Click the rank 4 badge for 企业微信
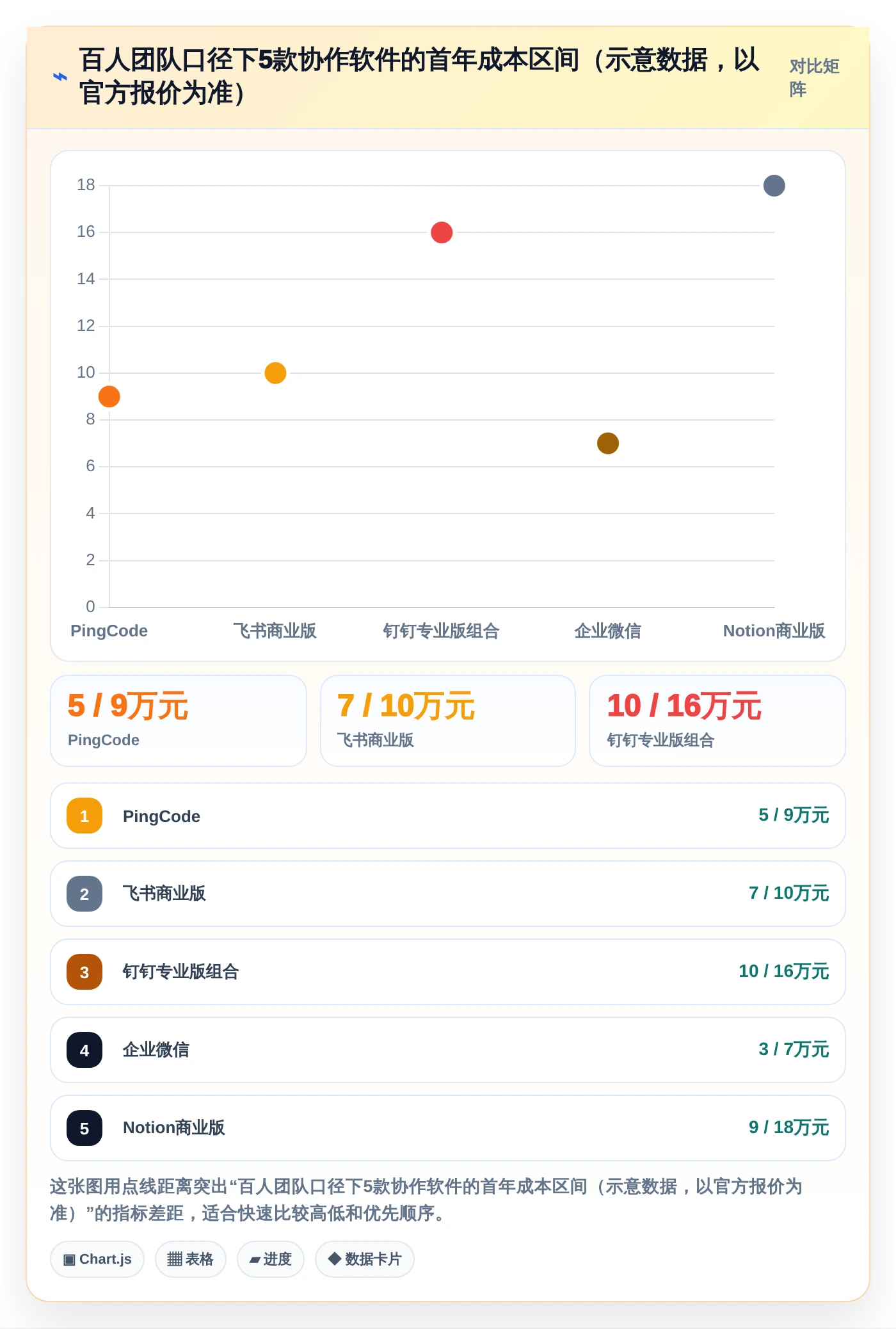Screen dimensions: 896x1329 click(x=84, y=1050)
